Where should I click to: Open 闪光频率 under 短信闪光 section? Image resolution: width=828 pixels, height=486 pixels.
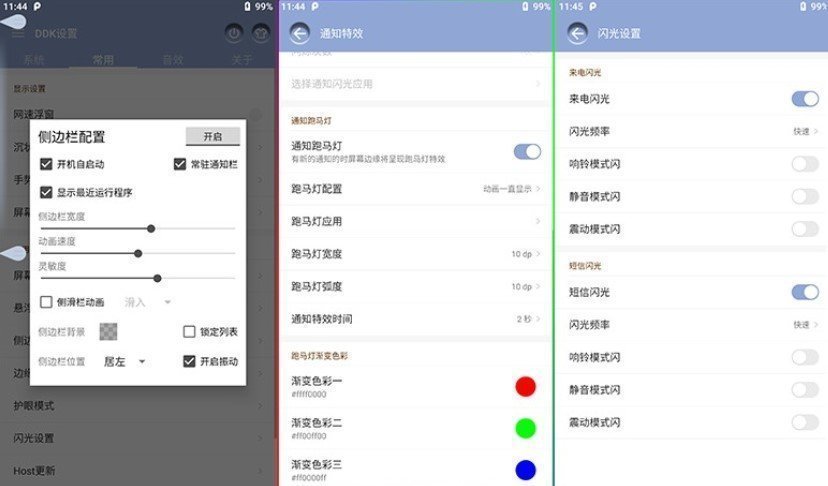[692, 325]
